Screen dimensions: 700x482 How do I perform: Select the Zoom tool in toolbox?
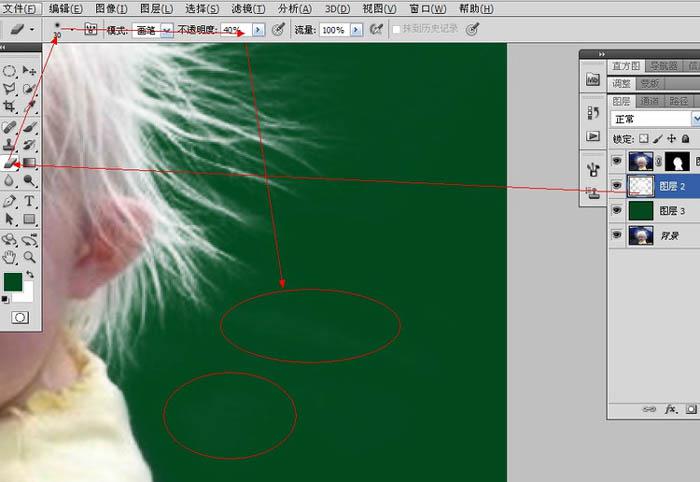tap(29, 258)
